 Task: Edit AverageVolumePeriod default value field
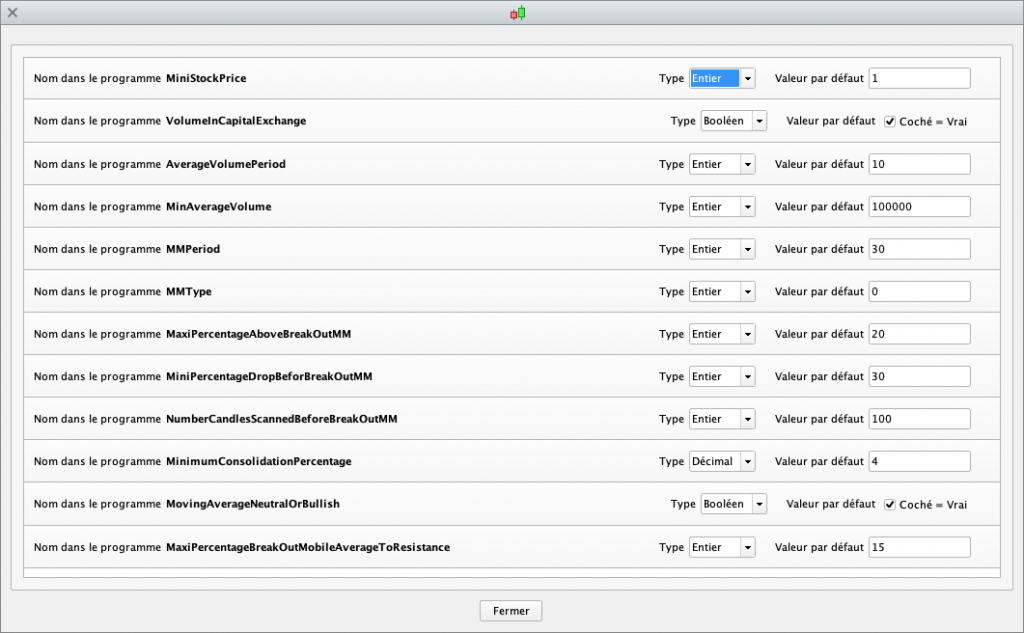920,164
